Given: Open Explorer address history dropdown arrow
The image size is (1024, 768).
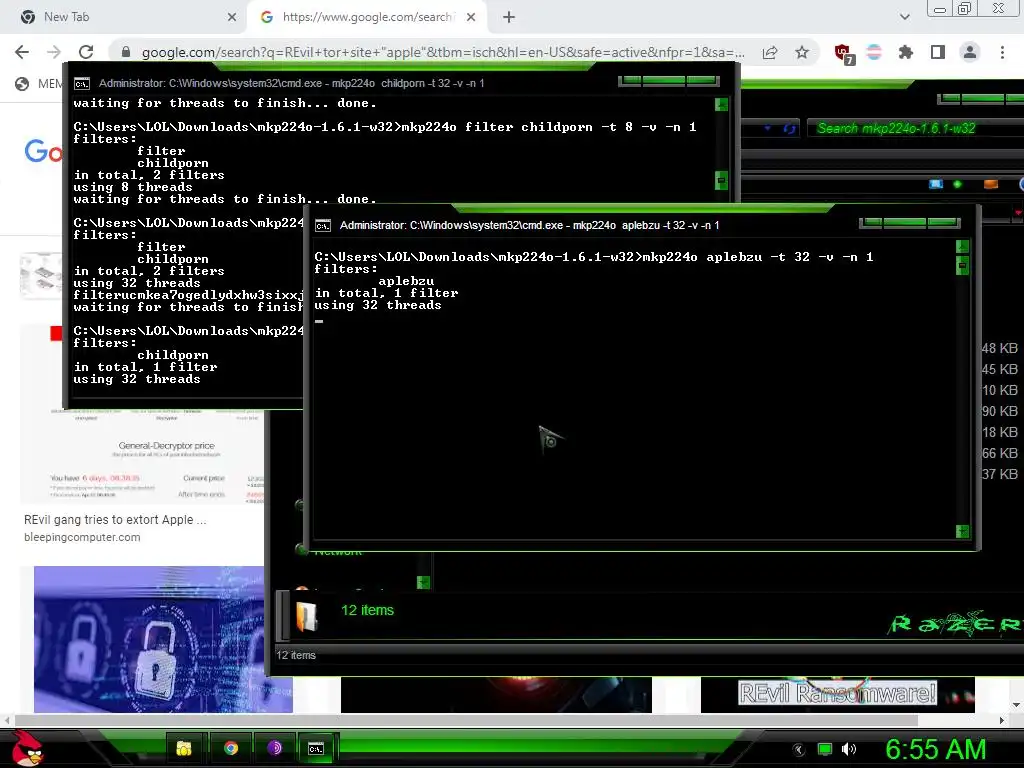Looking at the screenshot, I should click(767, 129).
